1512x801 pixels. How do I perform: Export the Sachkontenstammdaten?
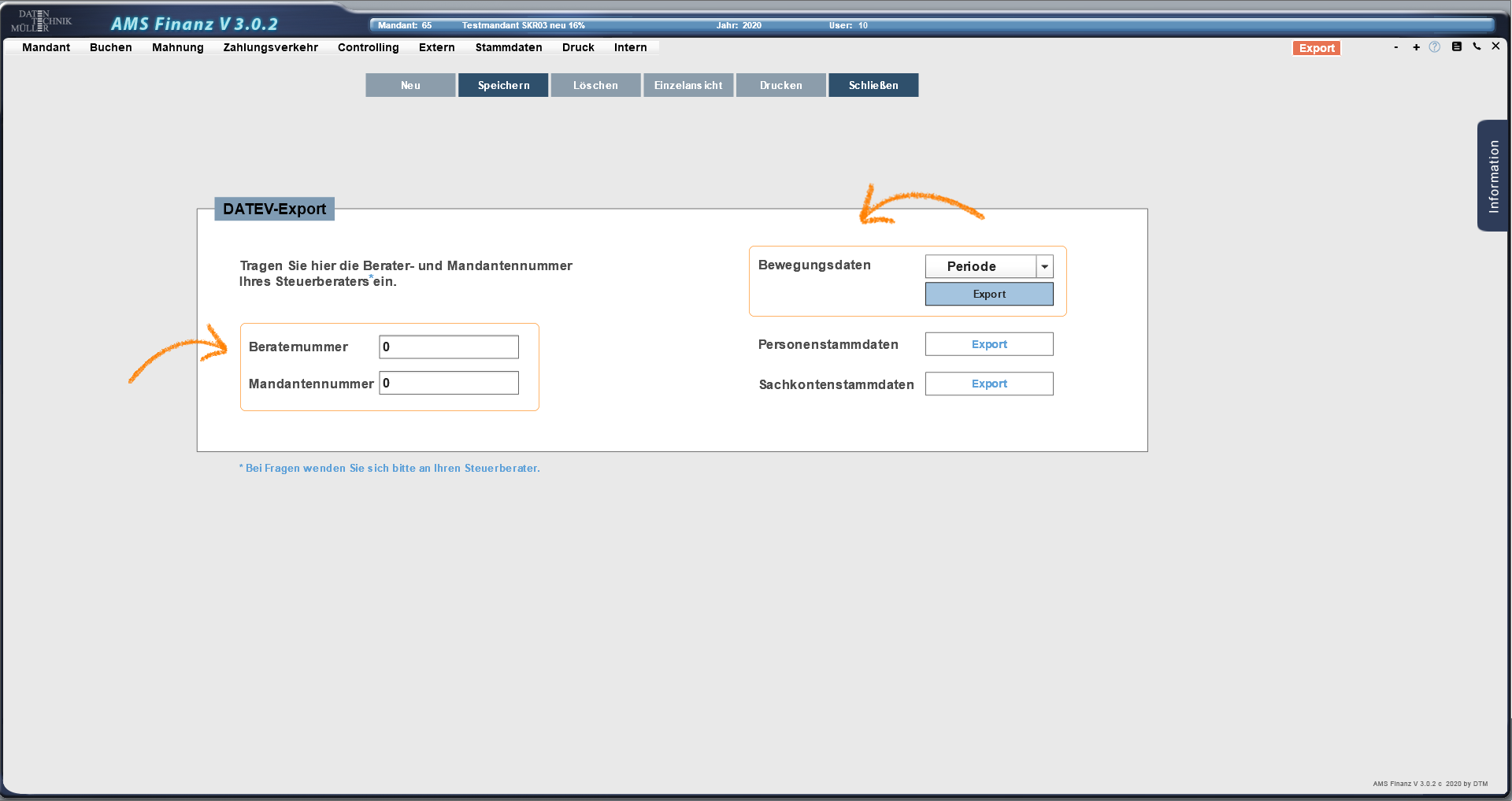(989, 384)
